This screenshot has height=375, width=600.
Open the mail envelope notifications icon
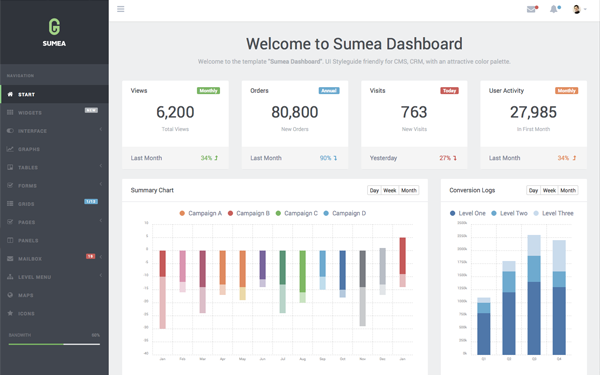532,9
